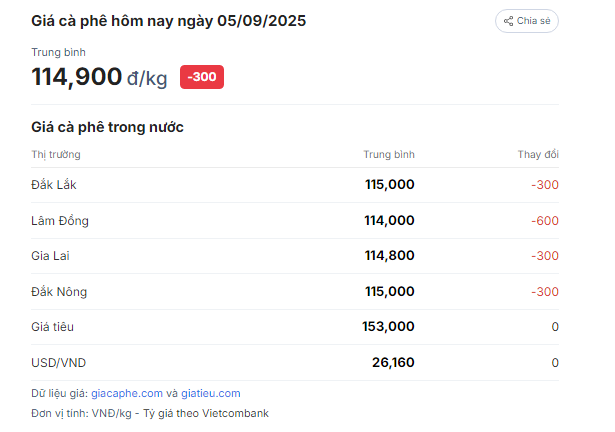Click the share icon beside Chia sẻ
The image size is (615, 432).
pos(508,21)
